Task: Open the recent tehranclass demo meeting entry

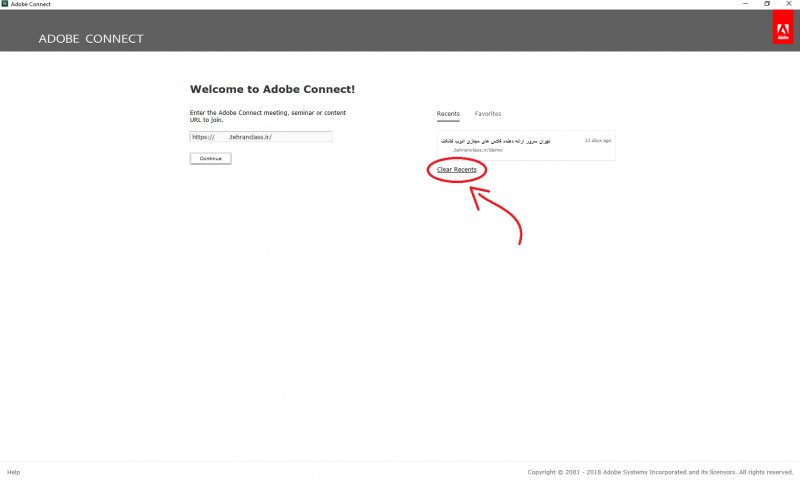Action: click(x=526, y=146)
